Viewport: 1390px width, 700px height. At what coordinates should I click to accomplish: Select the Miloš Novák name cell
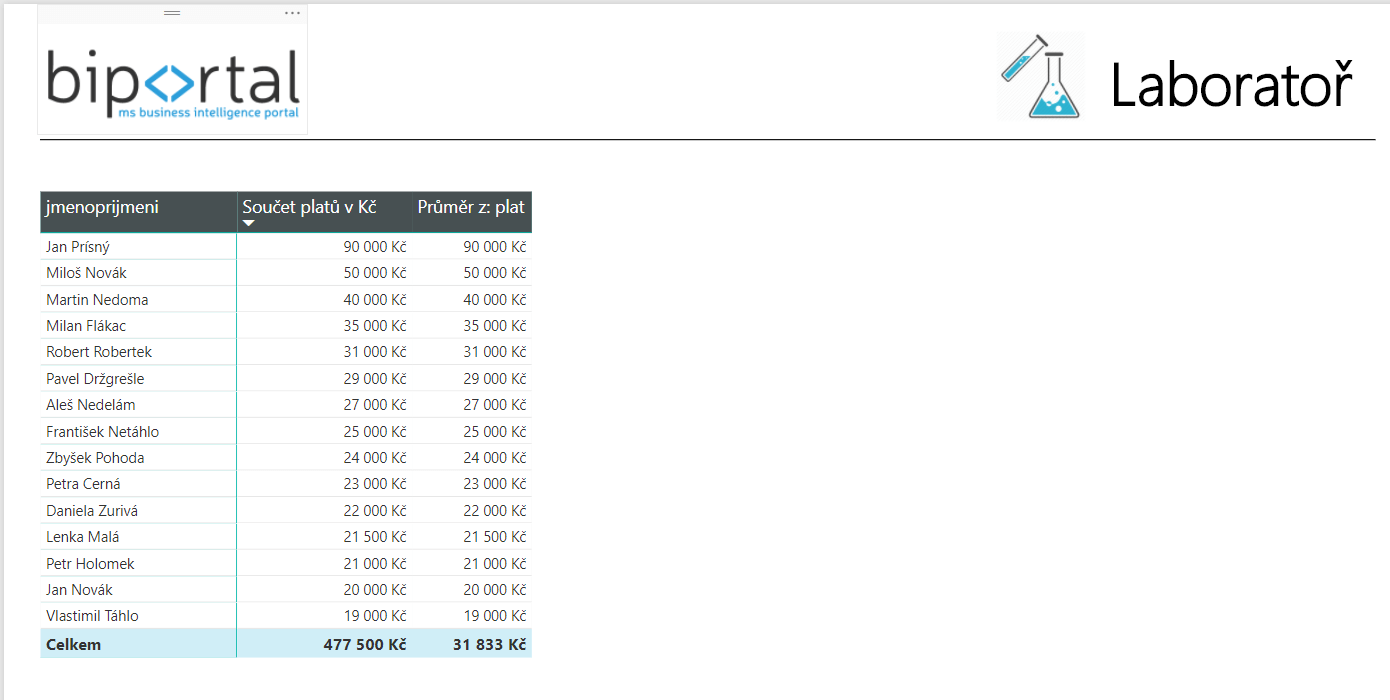(86, 273)
